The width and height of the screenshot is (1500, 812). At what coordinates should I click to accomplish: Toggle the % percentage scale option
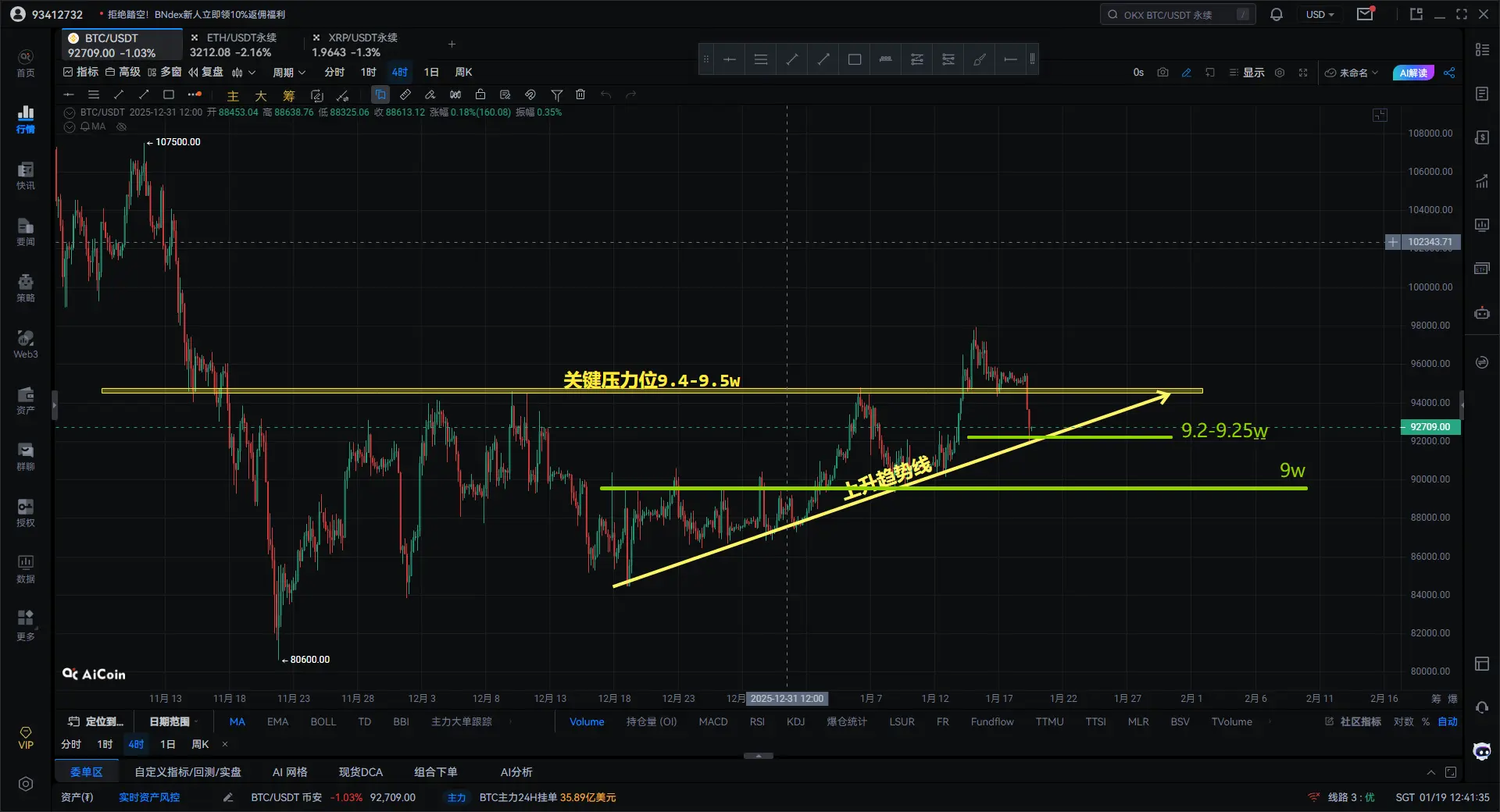(x=1426, y=721)
